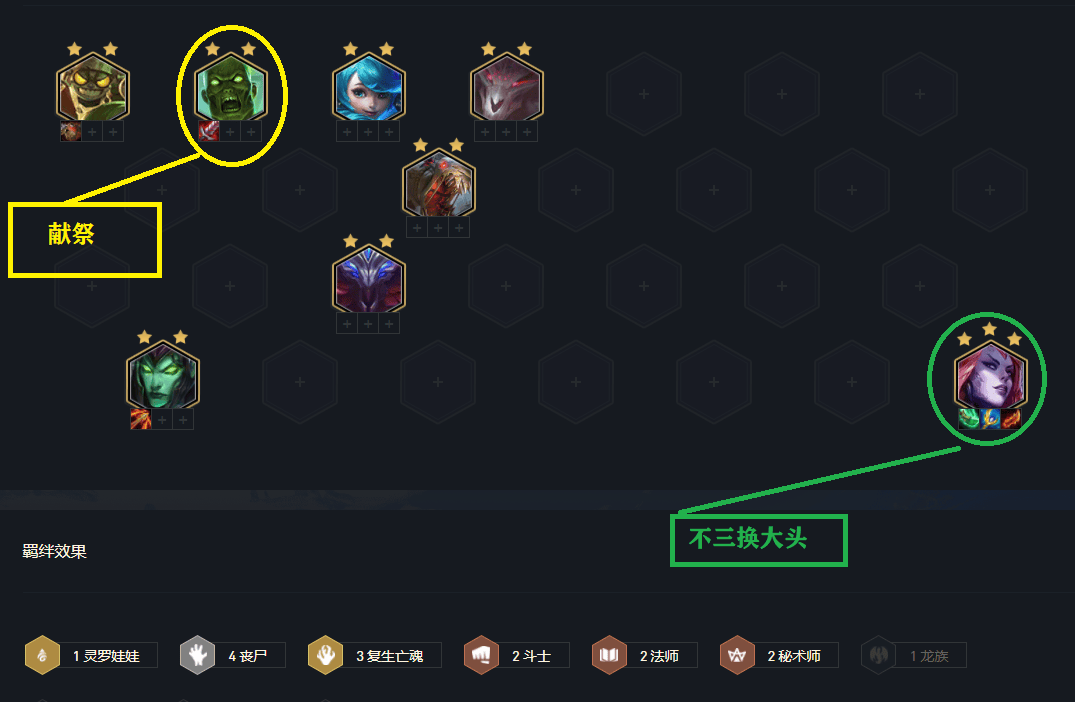Click the inactive 1 龙族 trait badge
Viewport: 1075px width, 702px height.
tap(914, 655)
